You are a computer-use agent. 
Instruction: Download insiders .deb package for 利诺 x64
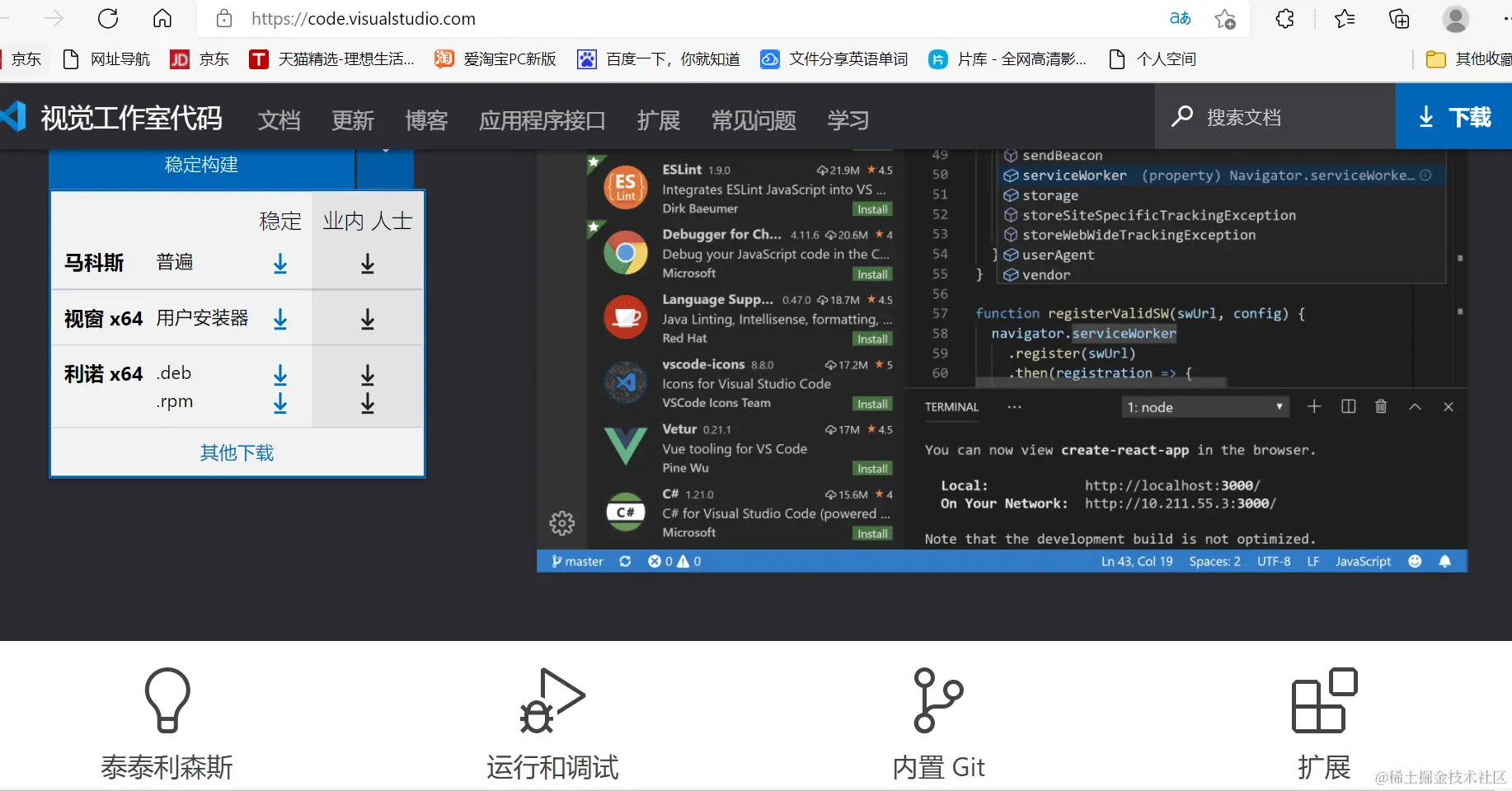(x=368, y=375)
